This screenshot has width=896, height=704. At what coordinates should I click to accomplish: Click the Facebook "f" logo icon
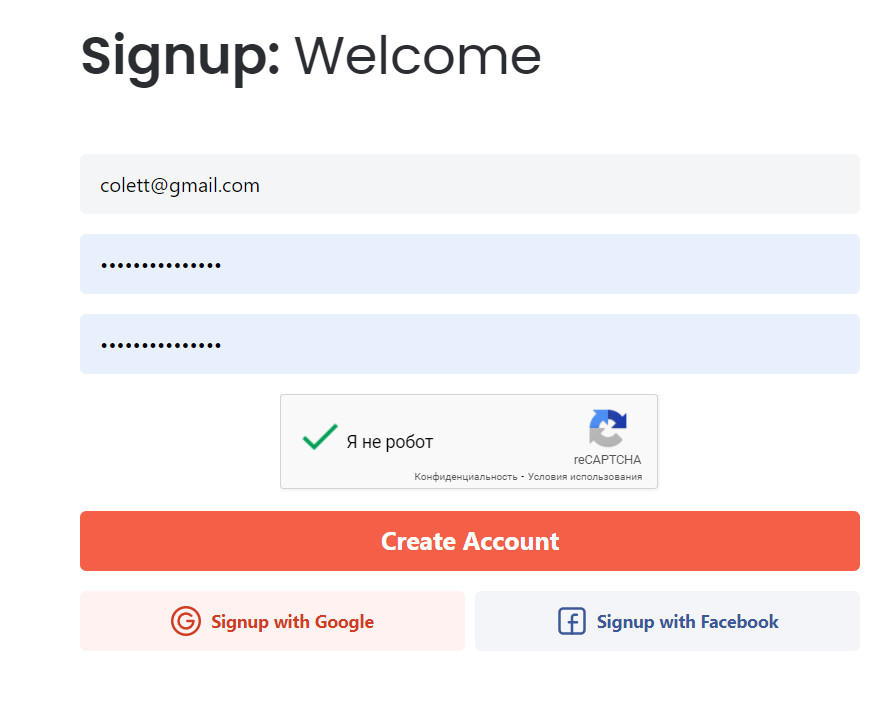(571, 621)
